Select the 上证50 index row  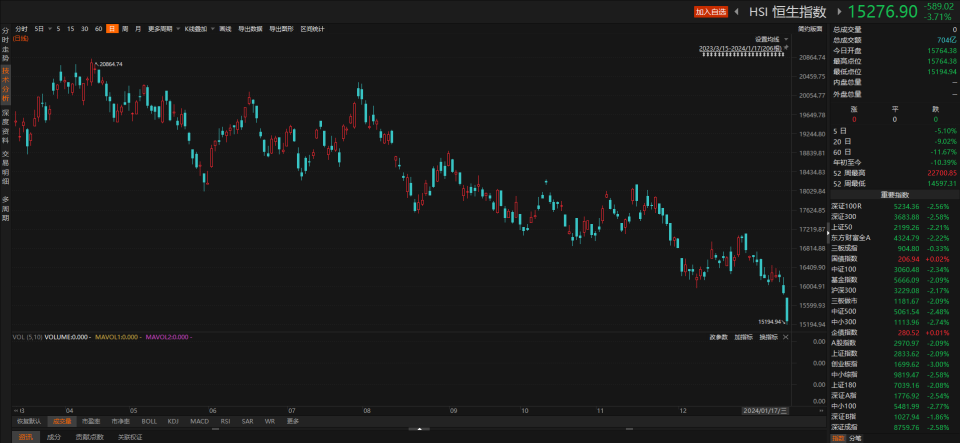[x=894, y=227]
